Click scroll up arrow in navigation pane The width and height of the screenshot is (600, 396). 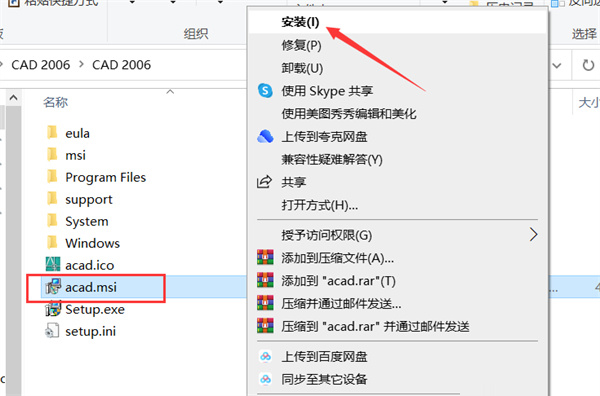13,98
